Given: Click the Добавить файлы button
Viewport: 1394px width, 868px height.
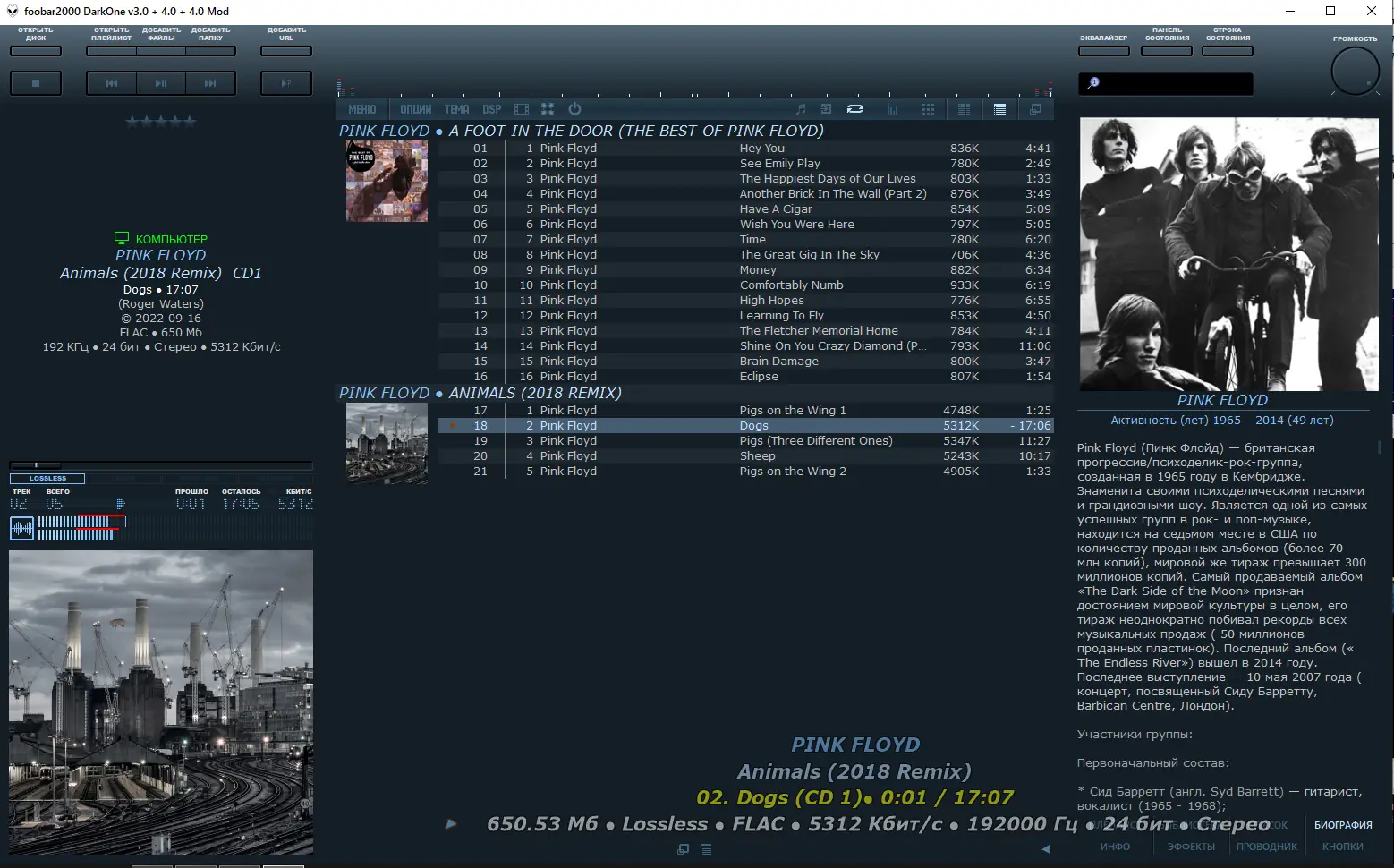Looking at the screenshot, I should [161, 51].
